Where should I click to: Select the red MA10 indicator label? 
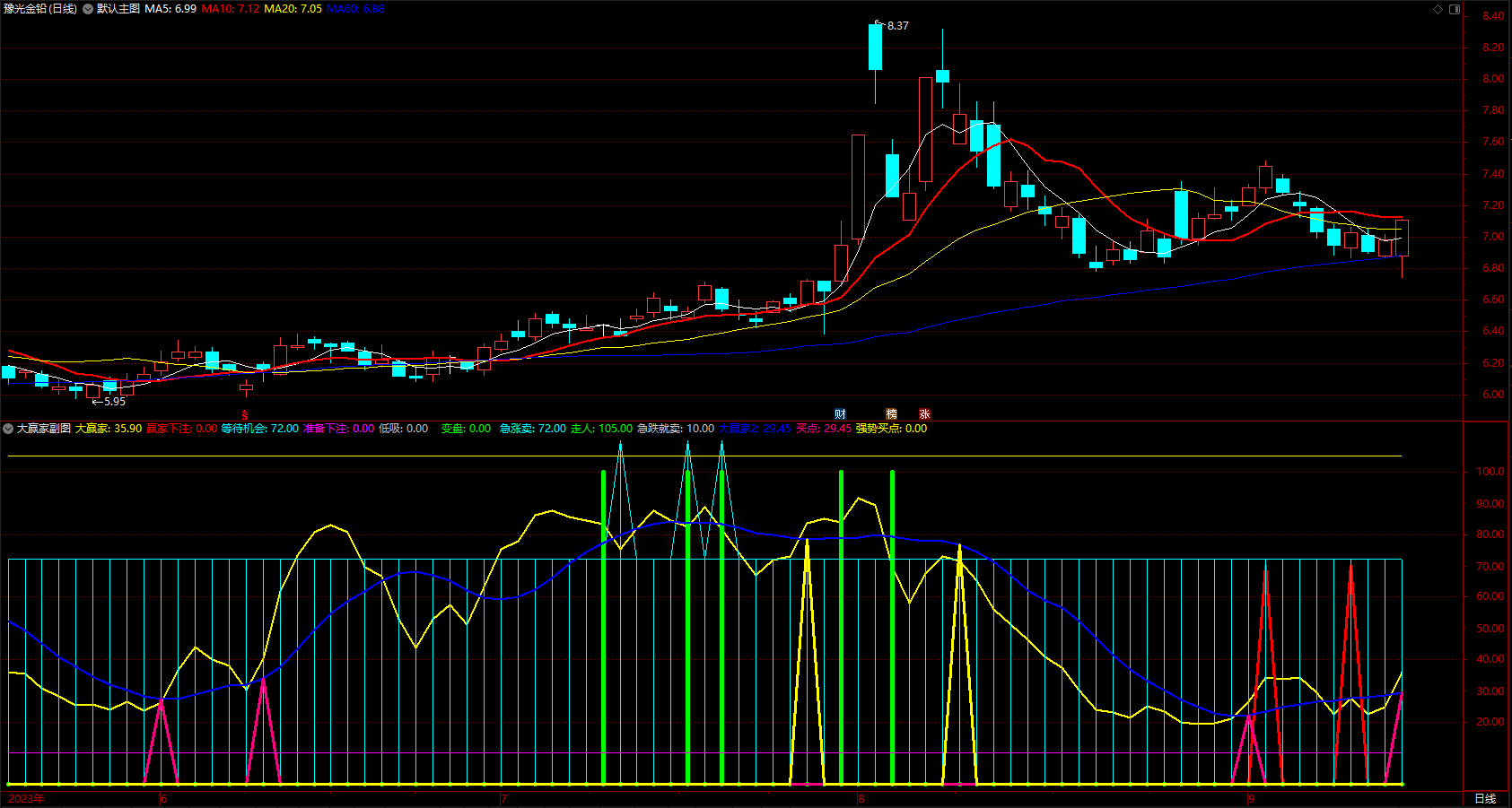click(x=230, y=9)
